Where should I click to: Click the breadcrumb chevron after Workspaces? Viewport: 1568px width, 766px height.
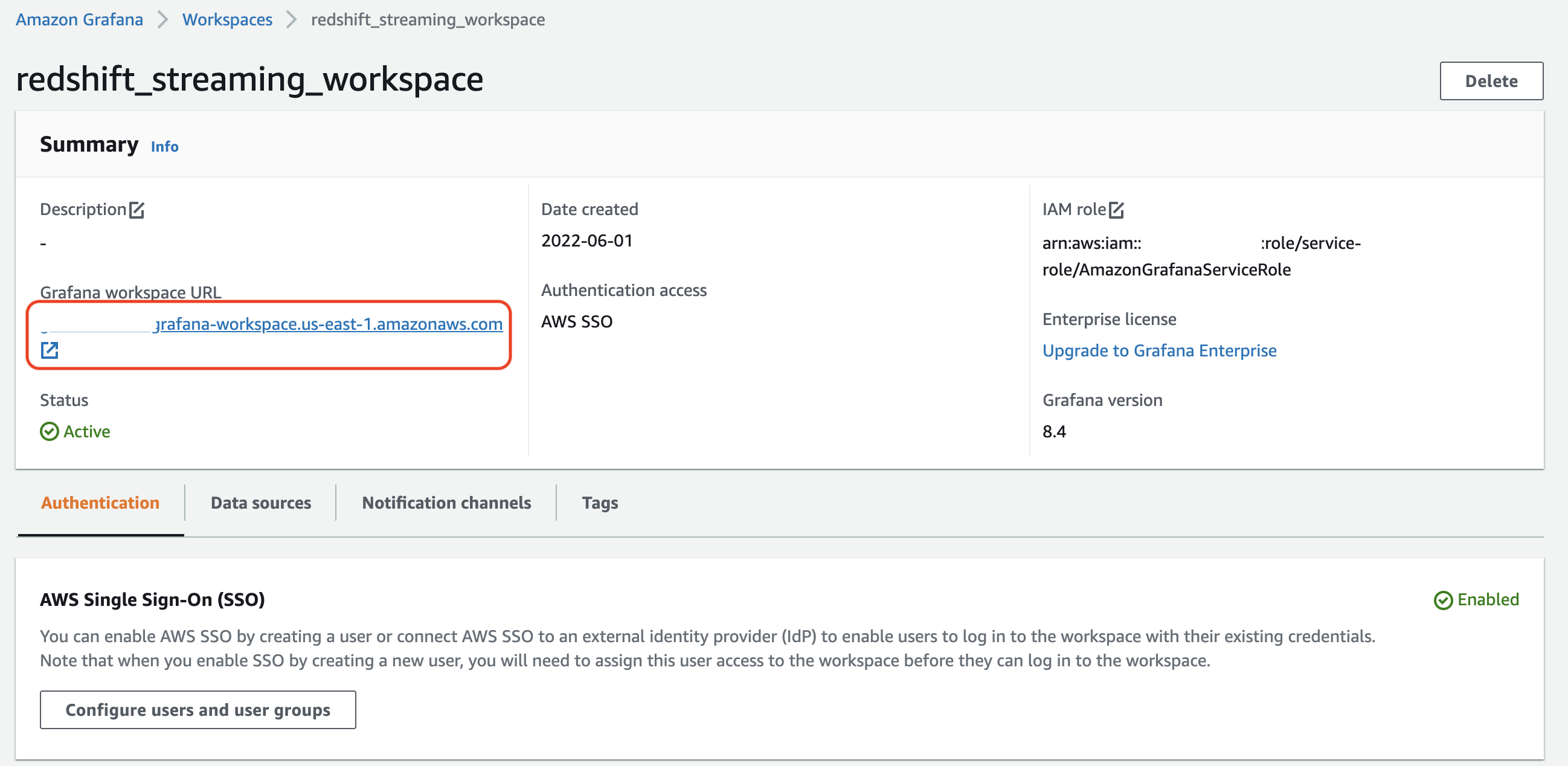point(292,19)
